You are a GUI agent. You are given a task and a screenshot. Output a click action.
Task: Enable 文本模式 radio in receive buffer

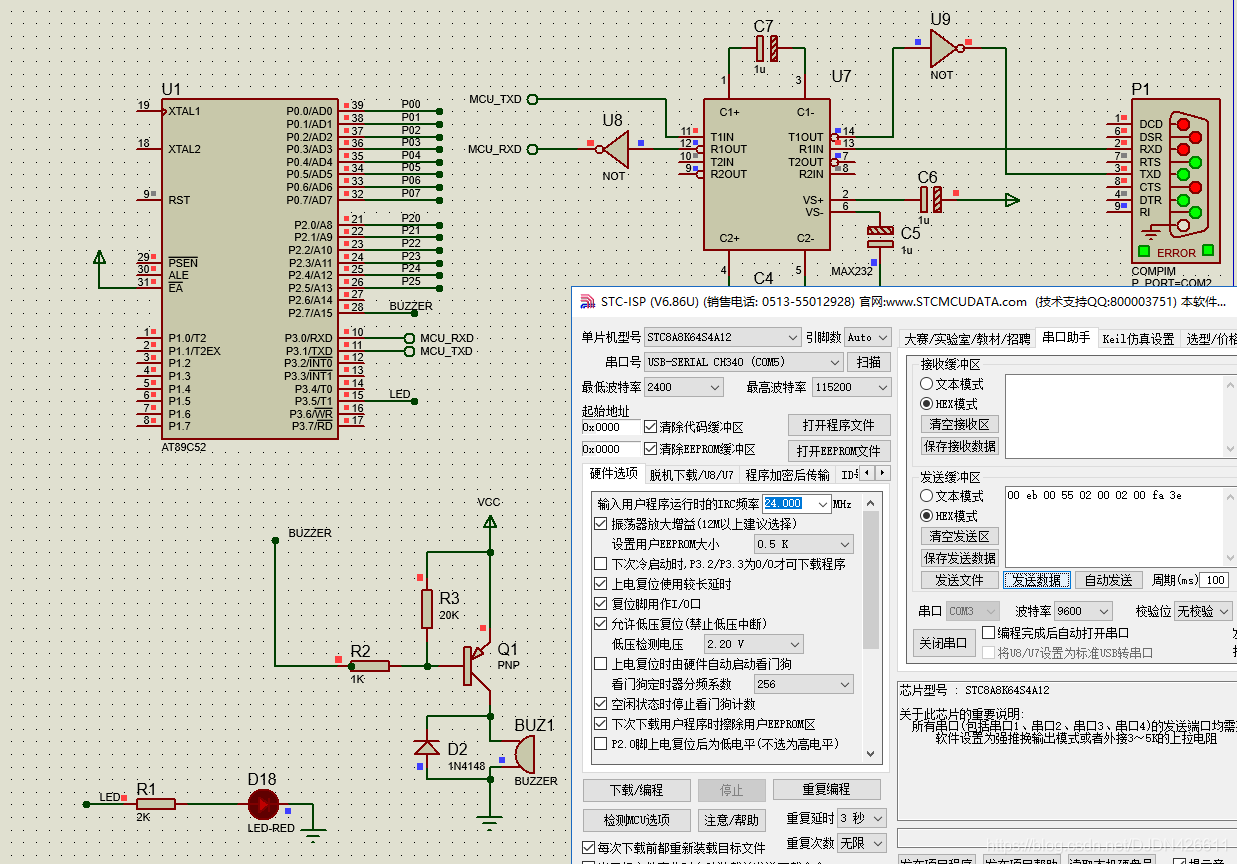[927, 384]
